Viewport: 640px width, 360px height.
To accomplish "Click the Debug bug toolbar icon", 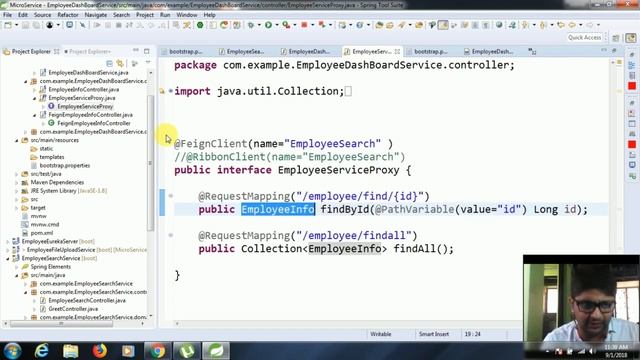I will [x=251, y=25].
